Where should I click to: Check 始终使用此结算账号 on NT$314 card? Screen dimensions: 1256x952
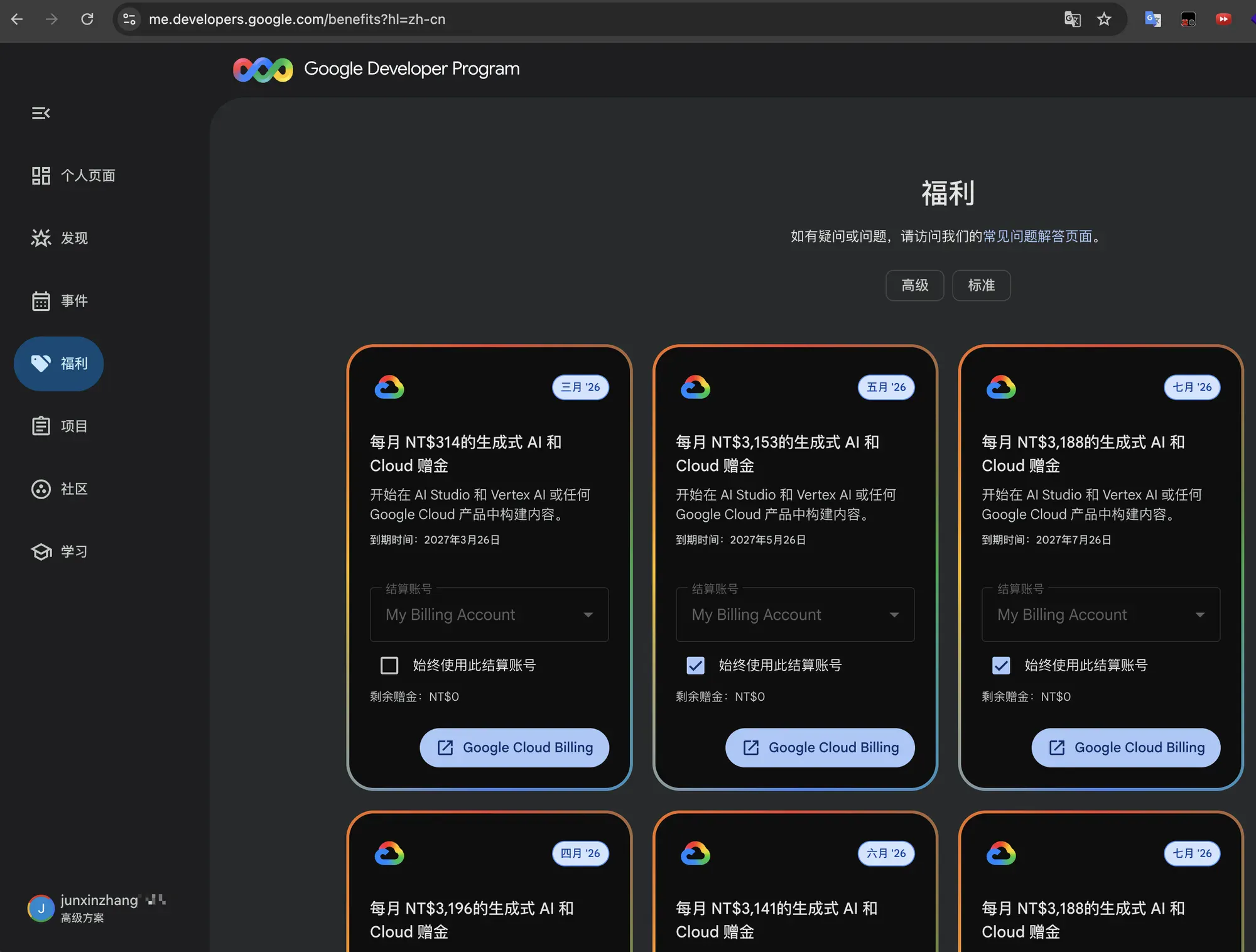[389, 666]
